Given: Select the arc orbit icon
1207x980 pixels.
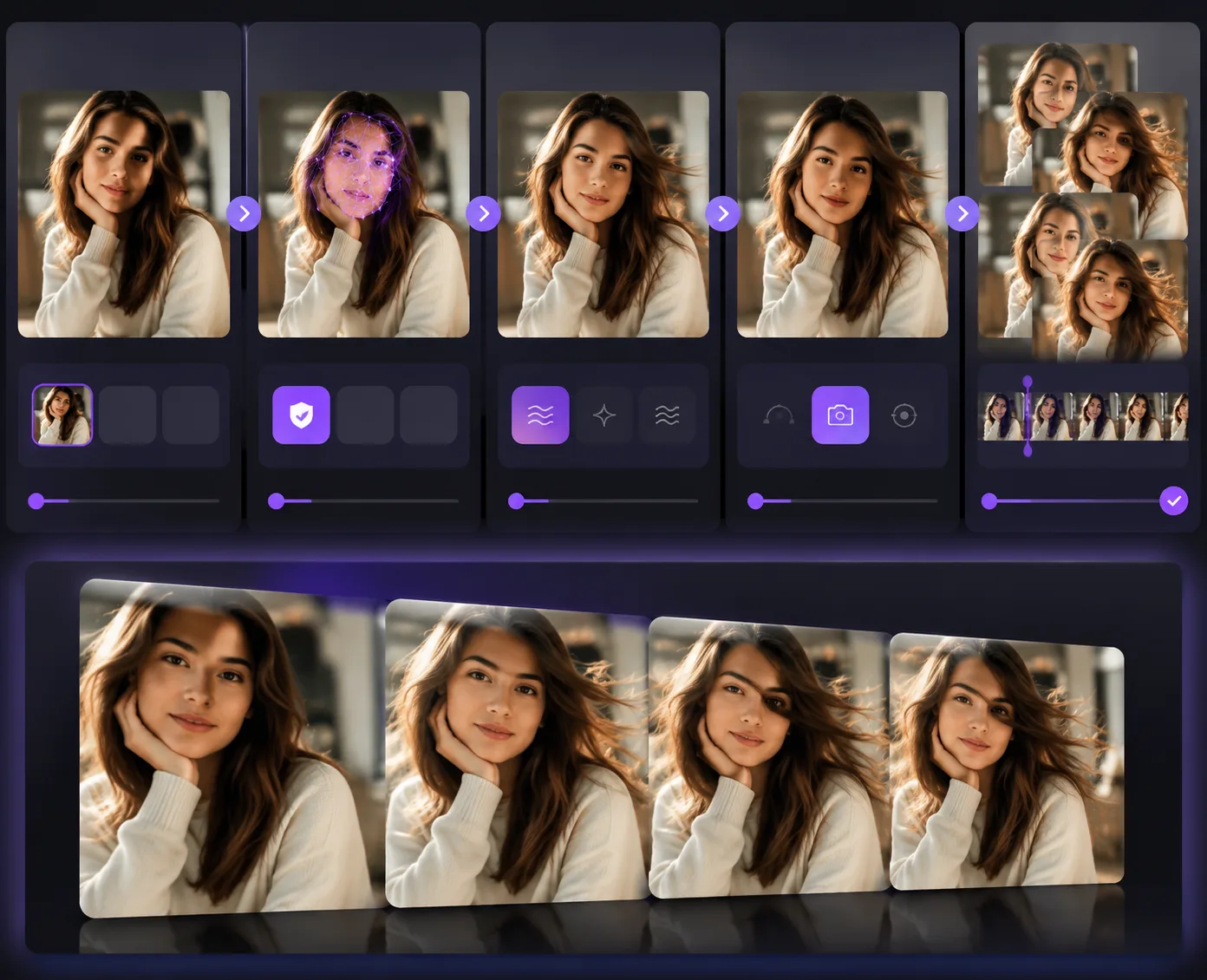Looking at the screenshot, I should (778, 415).
